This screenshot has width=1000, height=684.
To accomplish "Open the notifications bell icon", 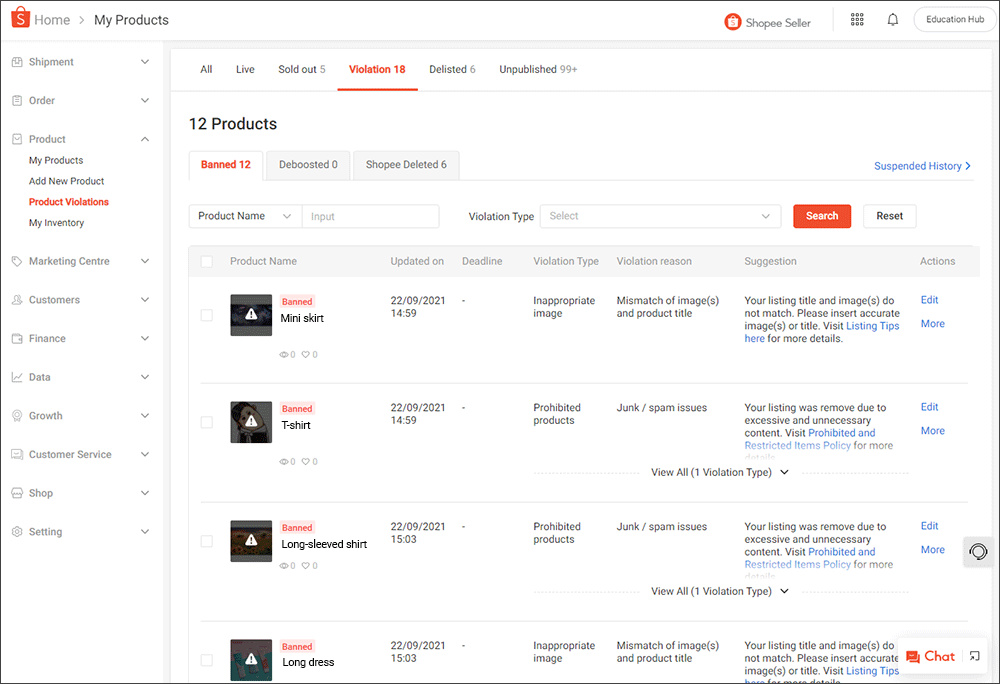I will [x=892, y=19].
